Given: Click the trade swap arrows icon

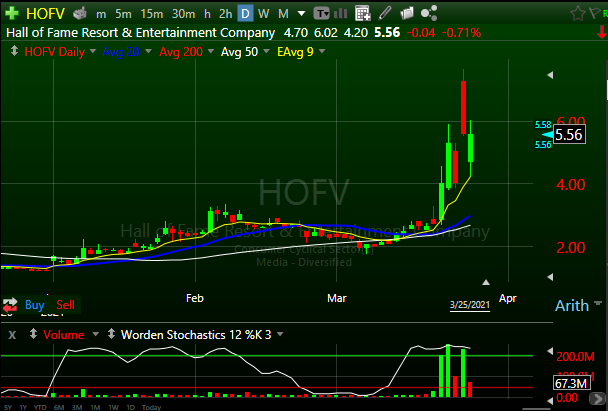Looking at the screenshot, I should [x=10, y=305].
